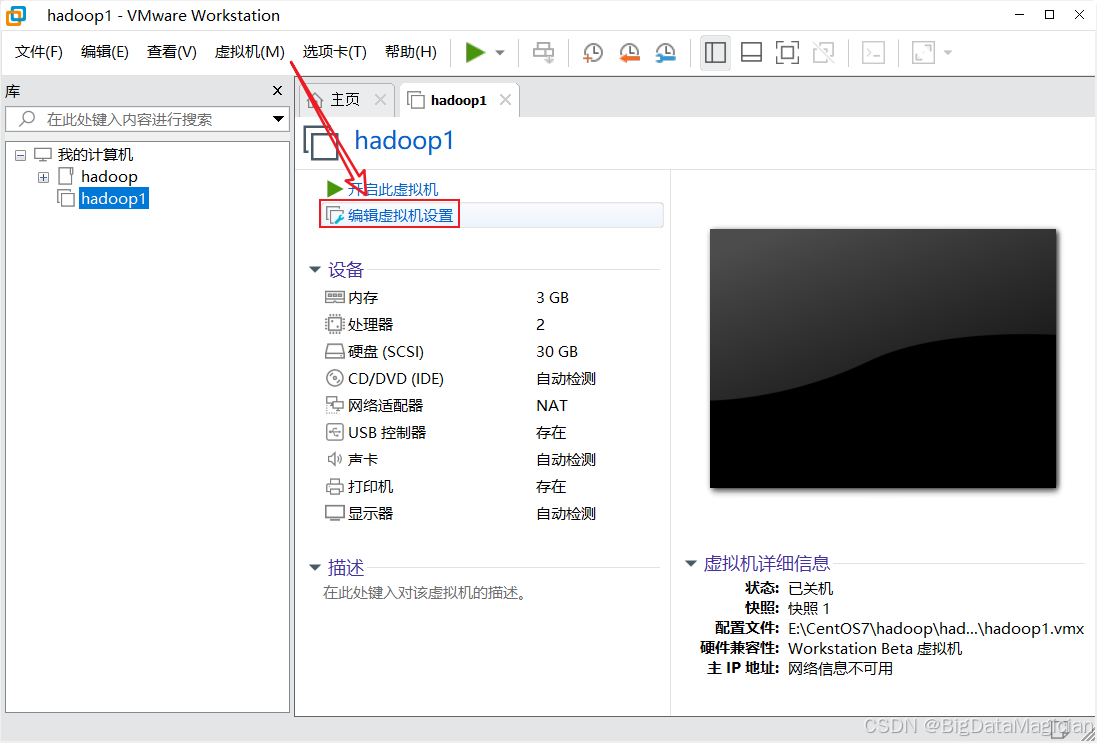The width and height of the screenshot is (1097, 743).
Task: Select the 硬盘 (SCSI) device label
Action: tap(386, 352)
